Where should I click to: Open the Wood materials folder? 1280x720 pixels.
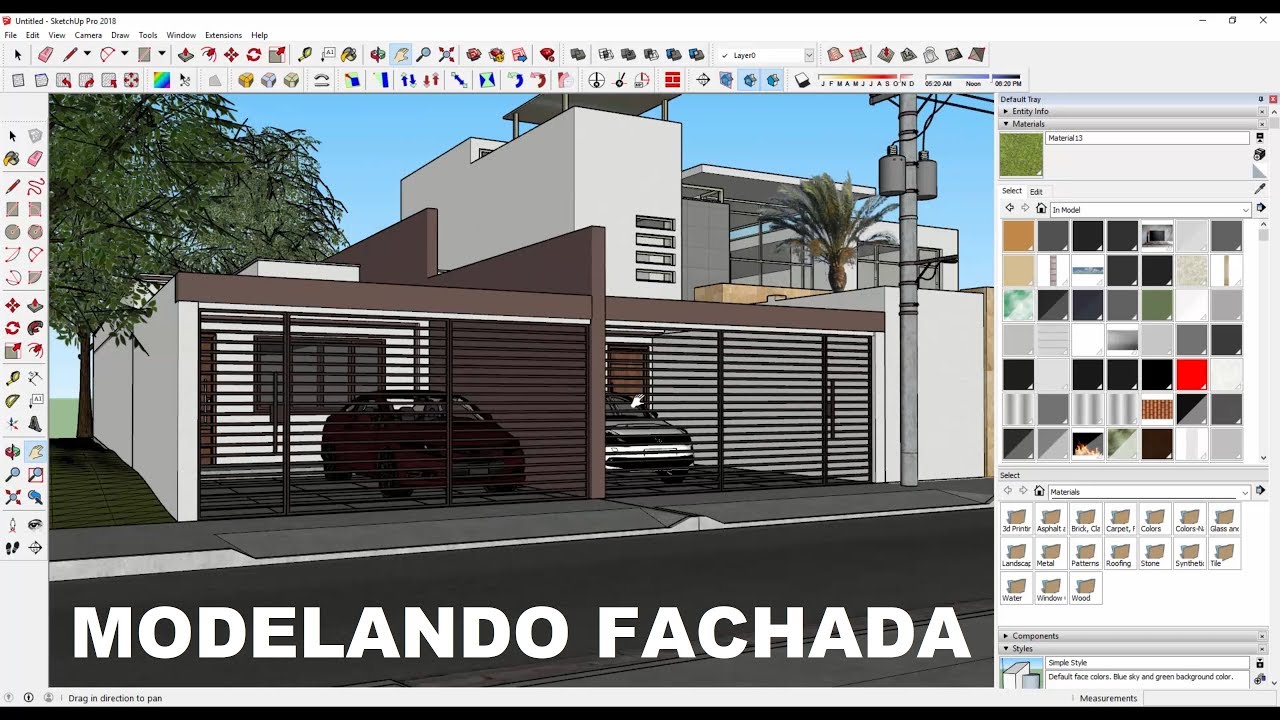tap(1084, 590)
